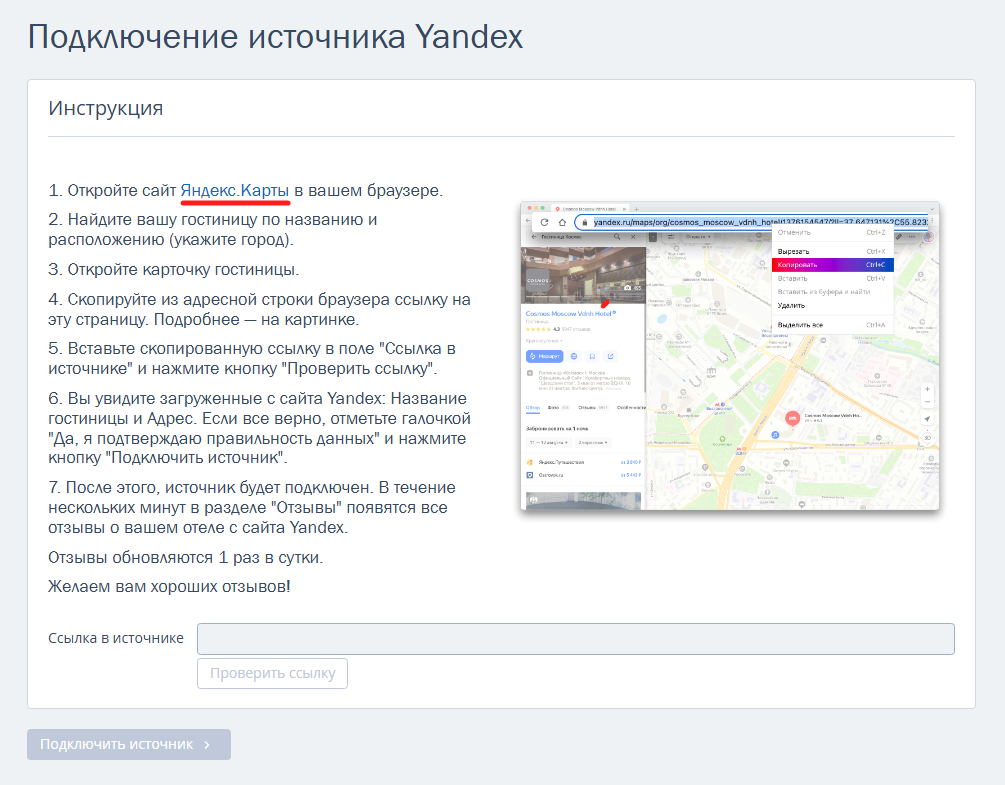Click the share icon in the hotel card

pos(611,356)
